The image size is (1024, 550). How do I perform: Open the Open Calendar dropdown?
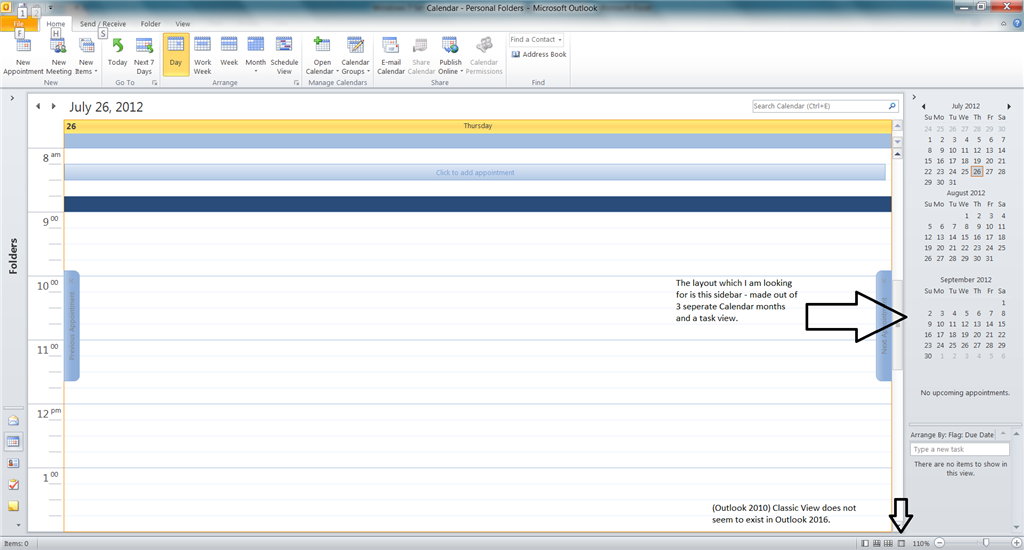coord(322,56)
